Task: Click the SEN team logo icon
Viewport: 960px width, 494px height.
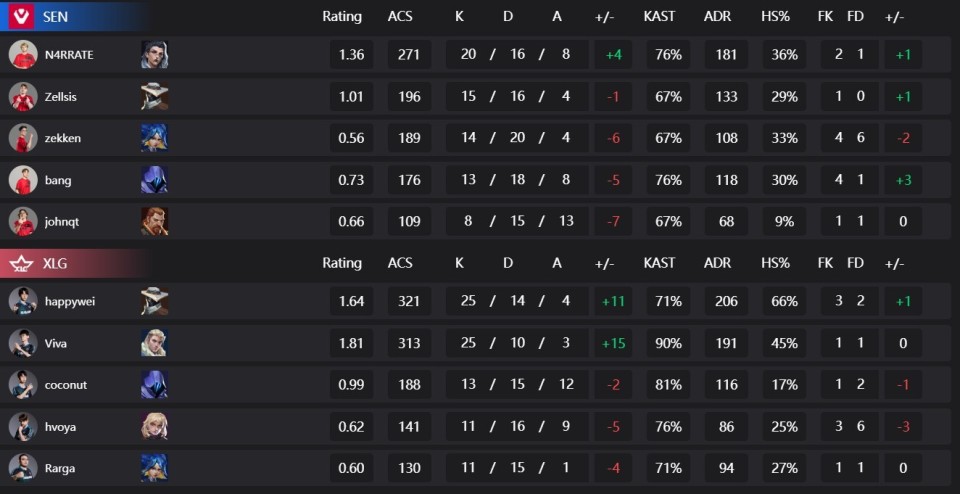Action: (21, 16)
